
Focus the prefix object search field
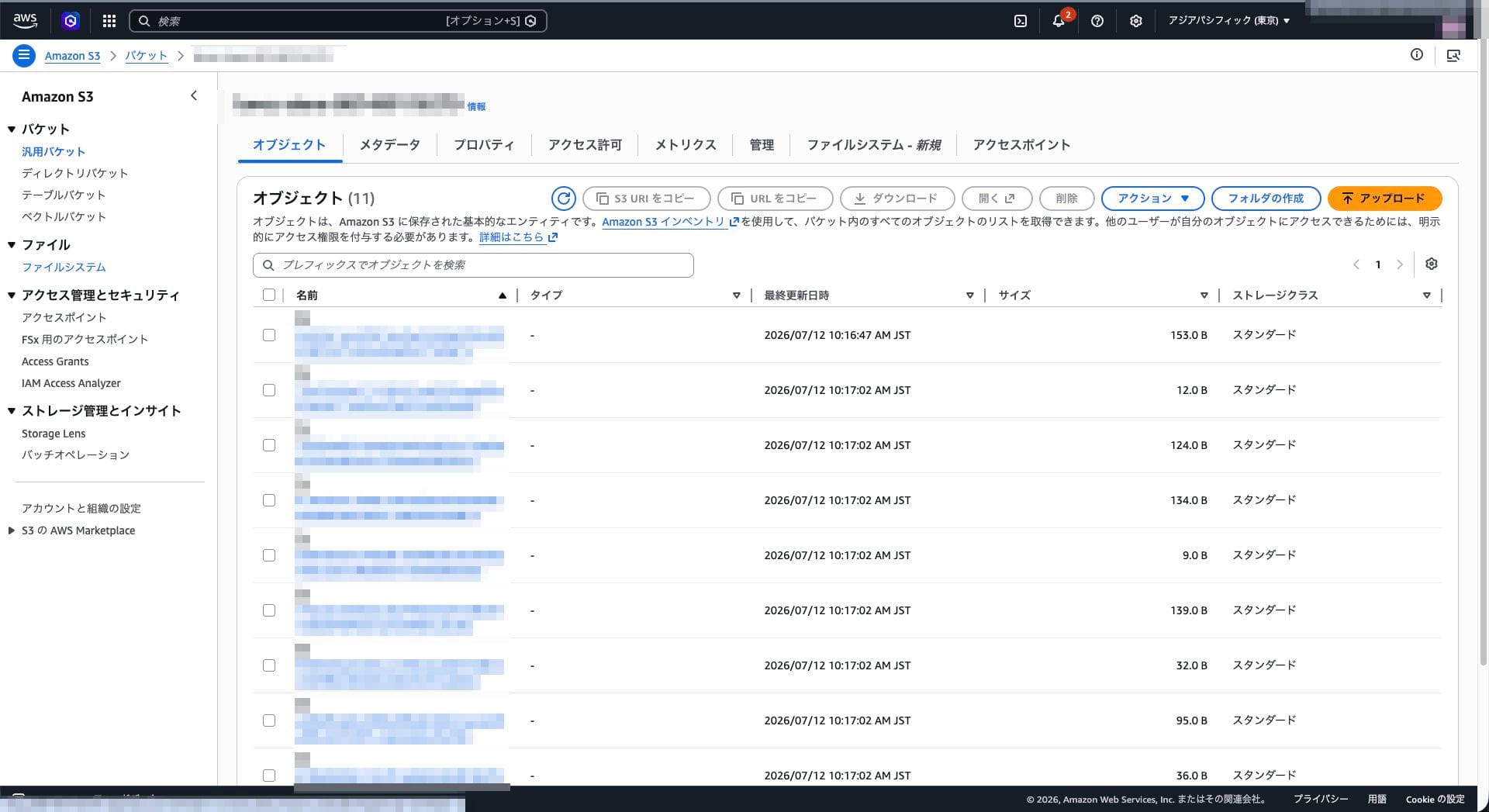[x=473, y=265]
